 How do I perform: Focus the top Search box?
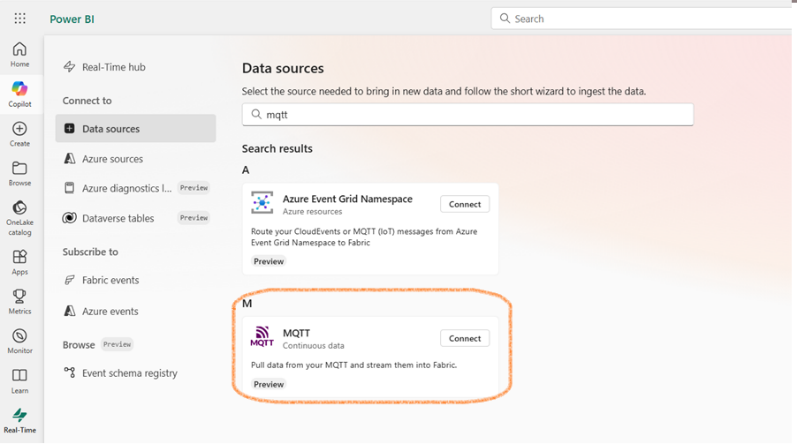641,18
